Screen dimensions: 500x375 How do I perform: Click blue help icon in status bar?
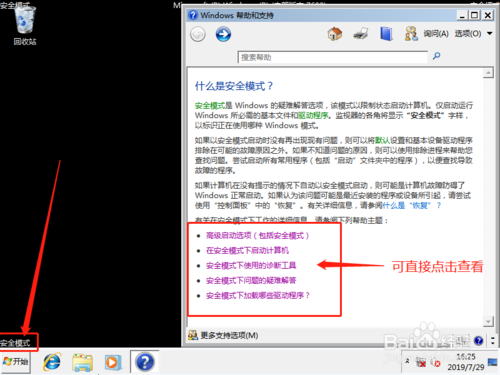tap(479, 341)
